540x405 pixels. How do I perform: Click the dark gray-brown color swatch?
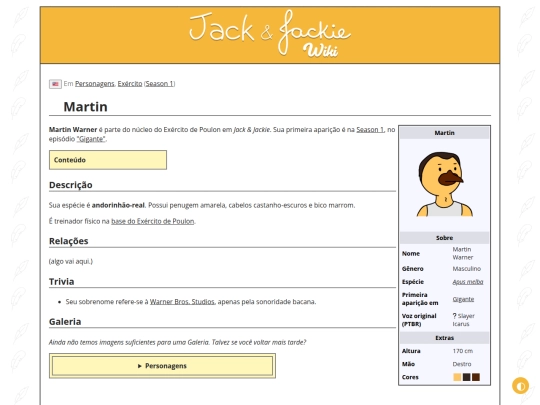[466, 377]
